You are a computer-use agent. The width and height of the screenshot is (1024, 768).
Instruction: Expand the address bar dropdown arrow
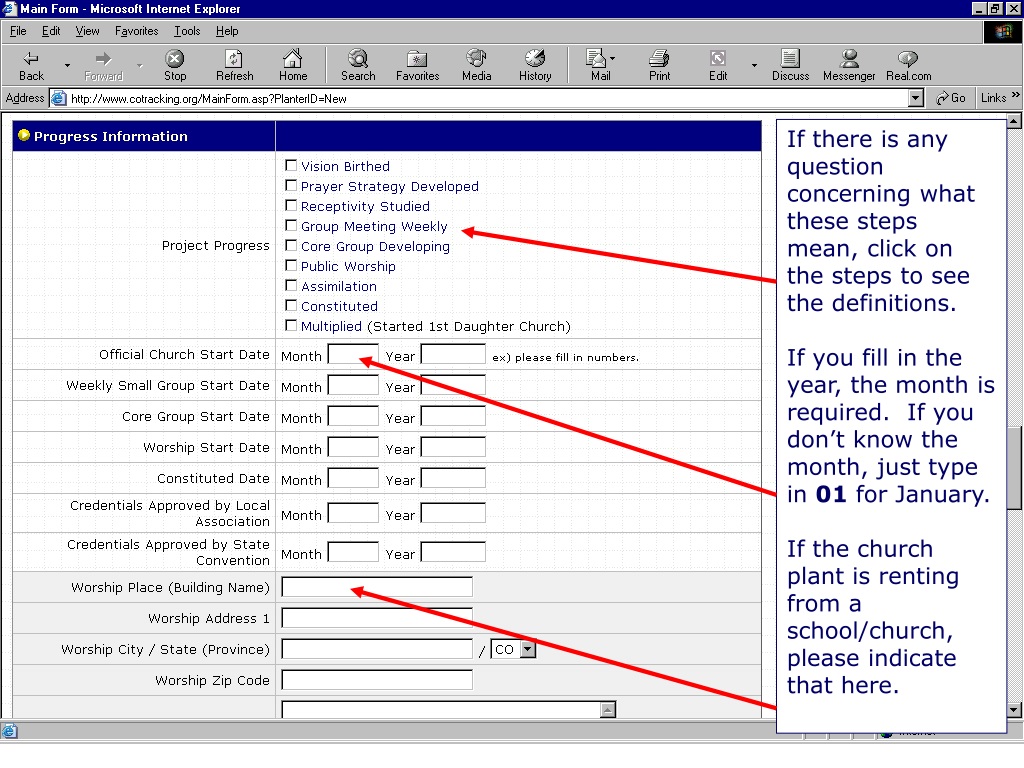[916, 99]
